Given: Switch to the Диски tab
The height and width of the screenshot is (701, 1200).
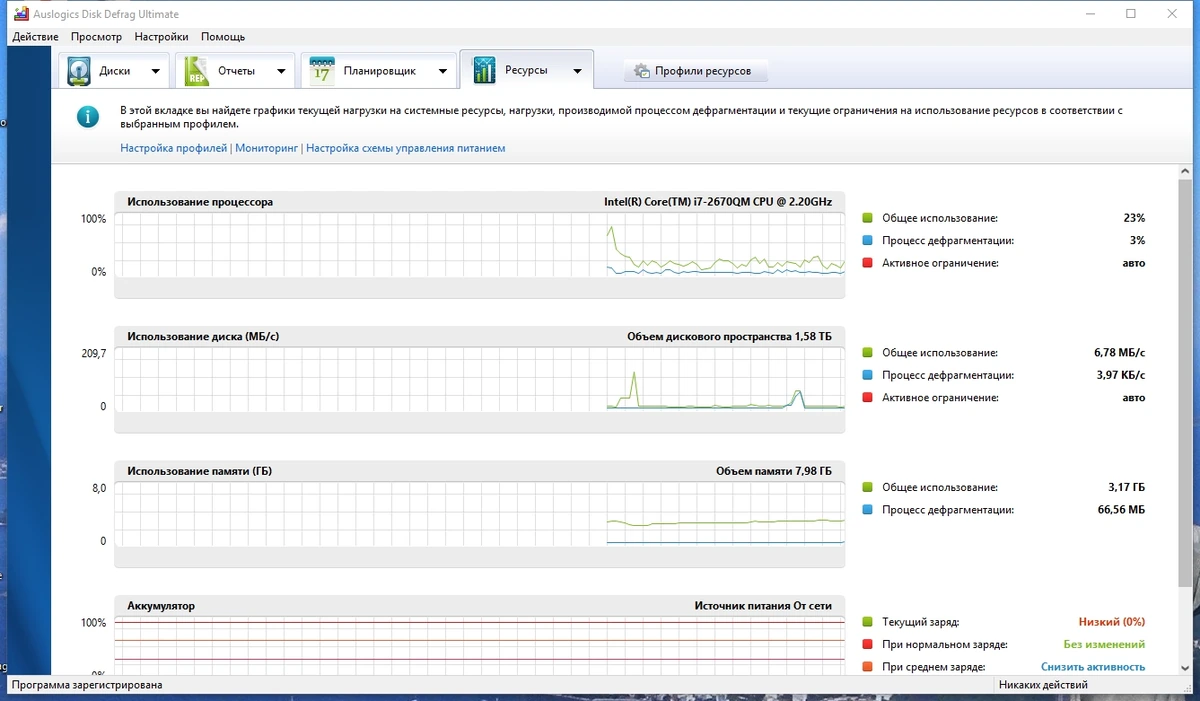Looking at the screenshot, I should click(x=113, y=71).
